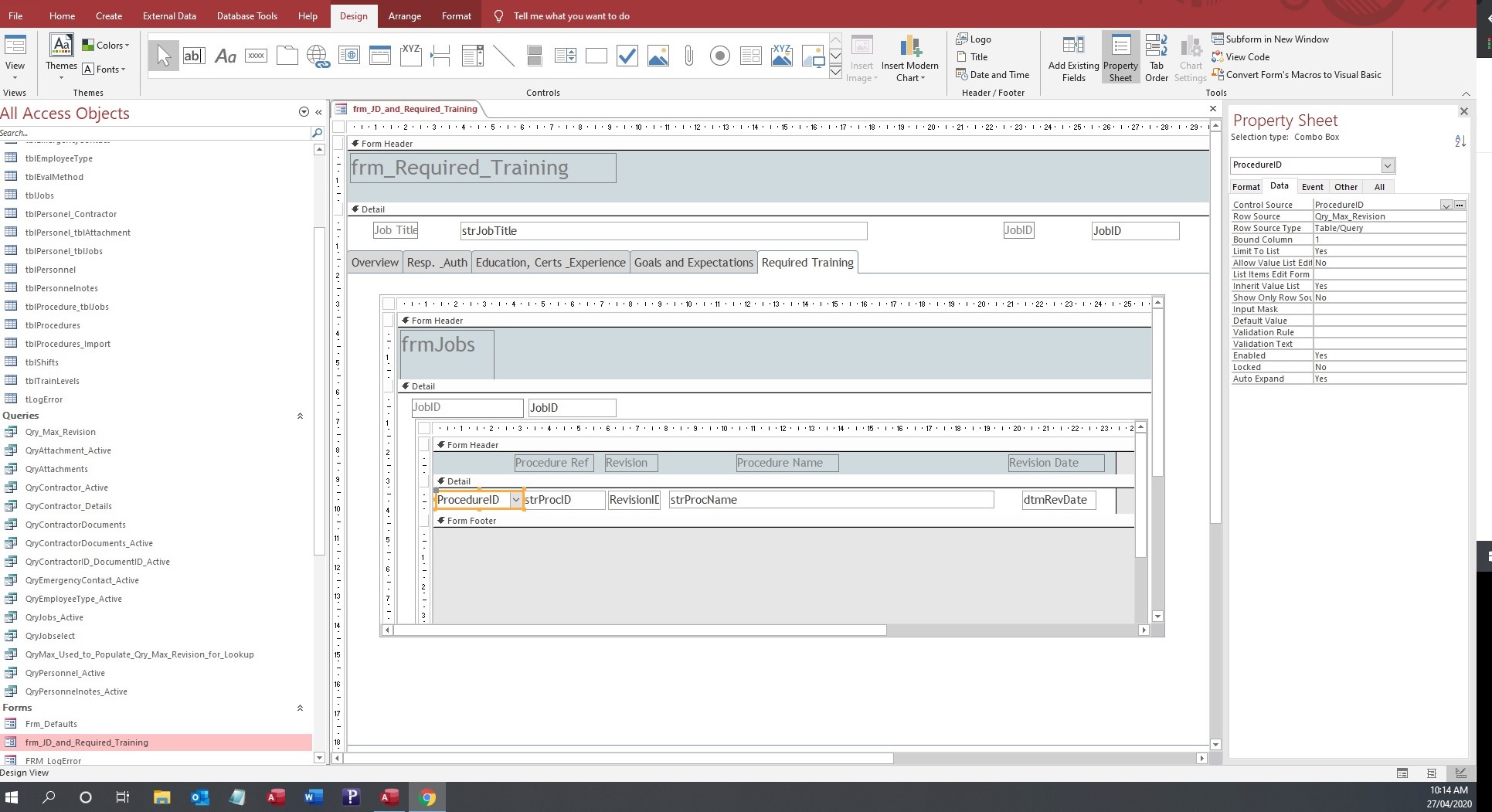Select the Line control tool
1492x812 pixels.
pyautogui.click(x=503, y=56)
